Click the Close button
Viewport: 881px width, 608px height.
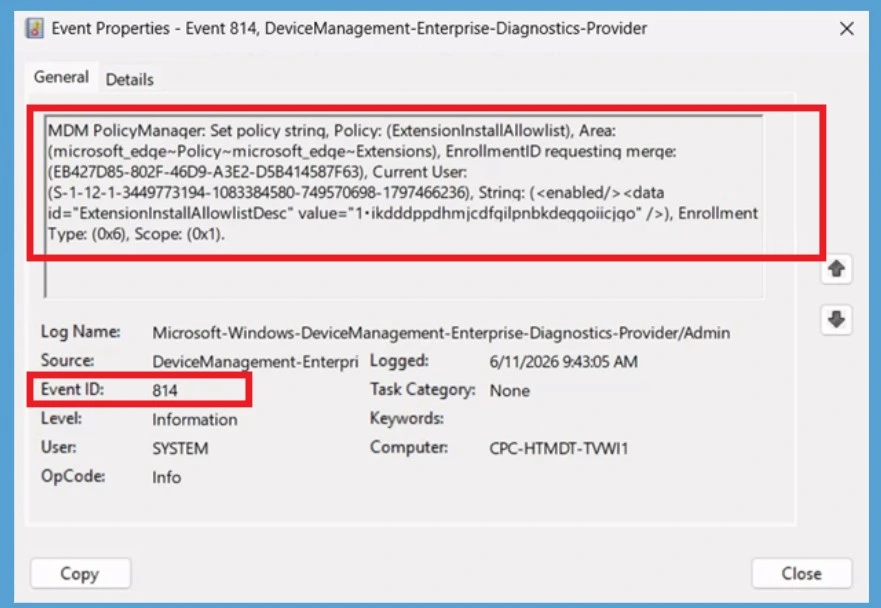click(x=801, y=573)
